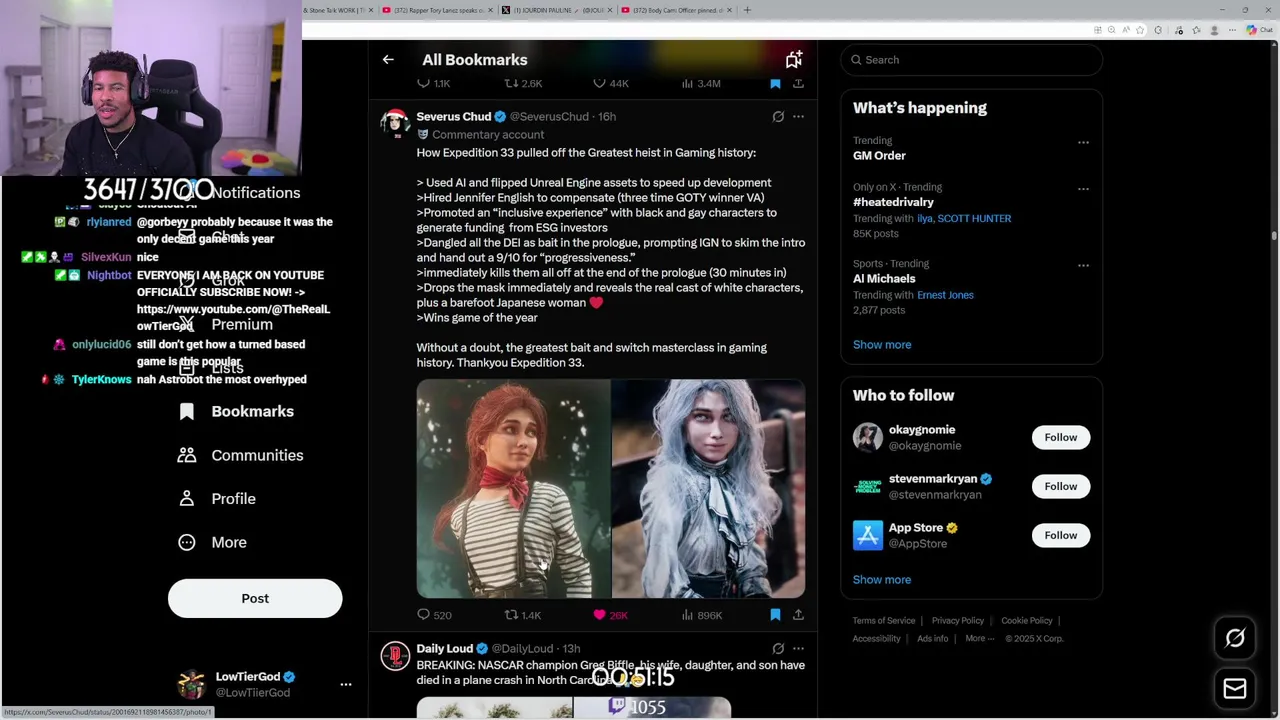Open the Privacy Policy footer link
1280x720 pixels.
(958, 621)
